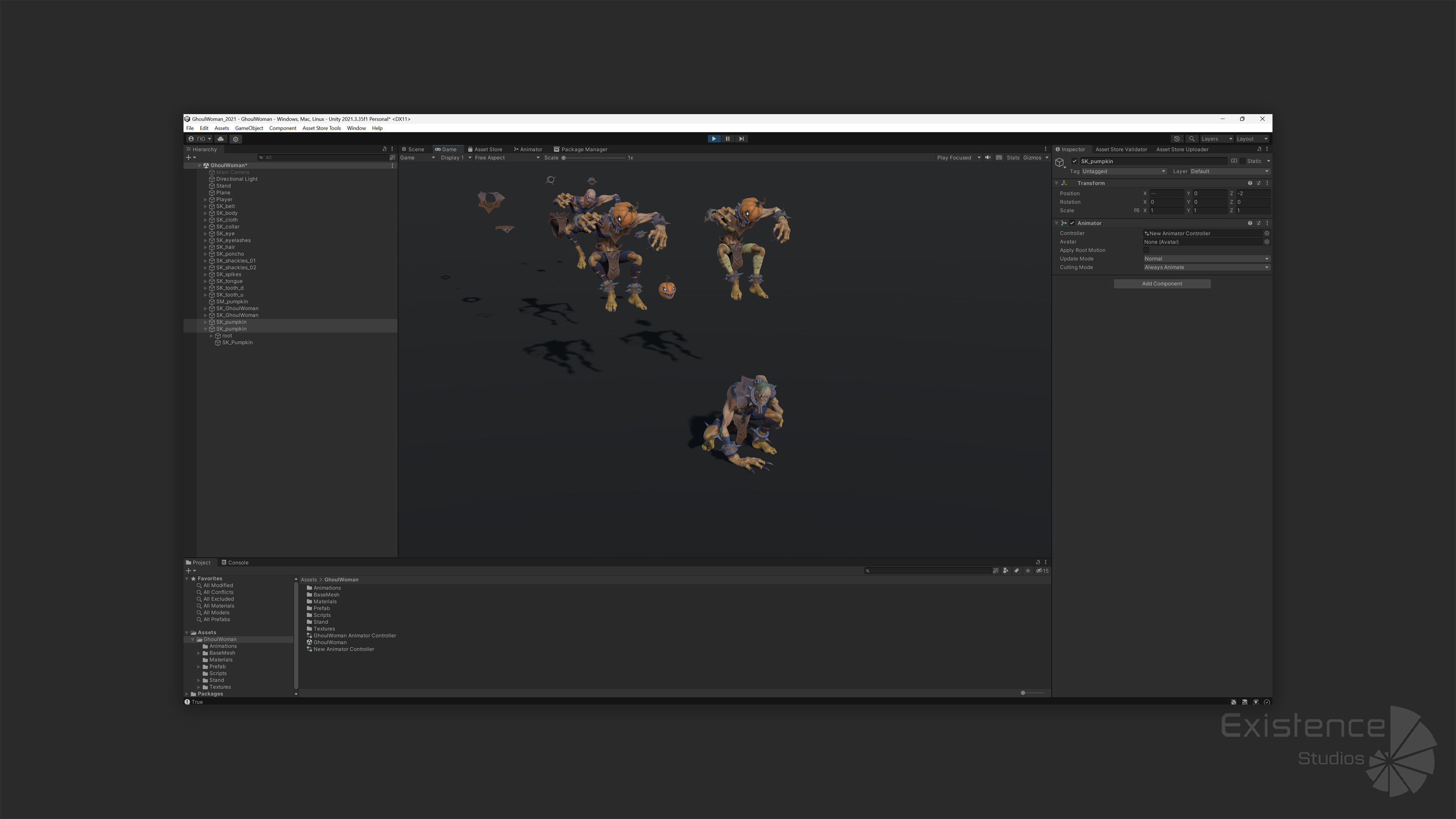Disable the Animator component checkbox

tap(1072, 223)
